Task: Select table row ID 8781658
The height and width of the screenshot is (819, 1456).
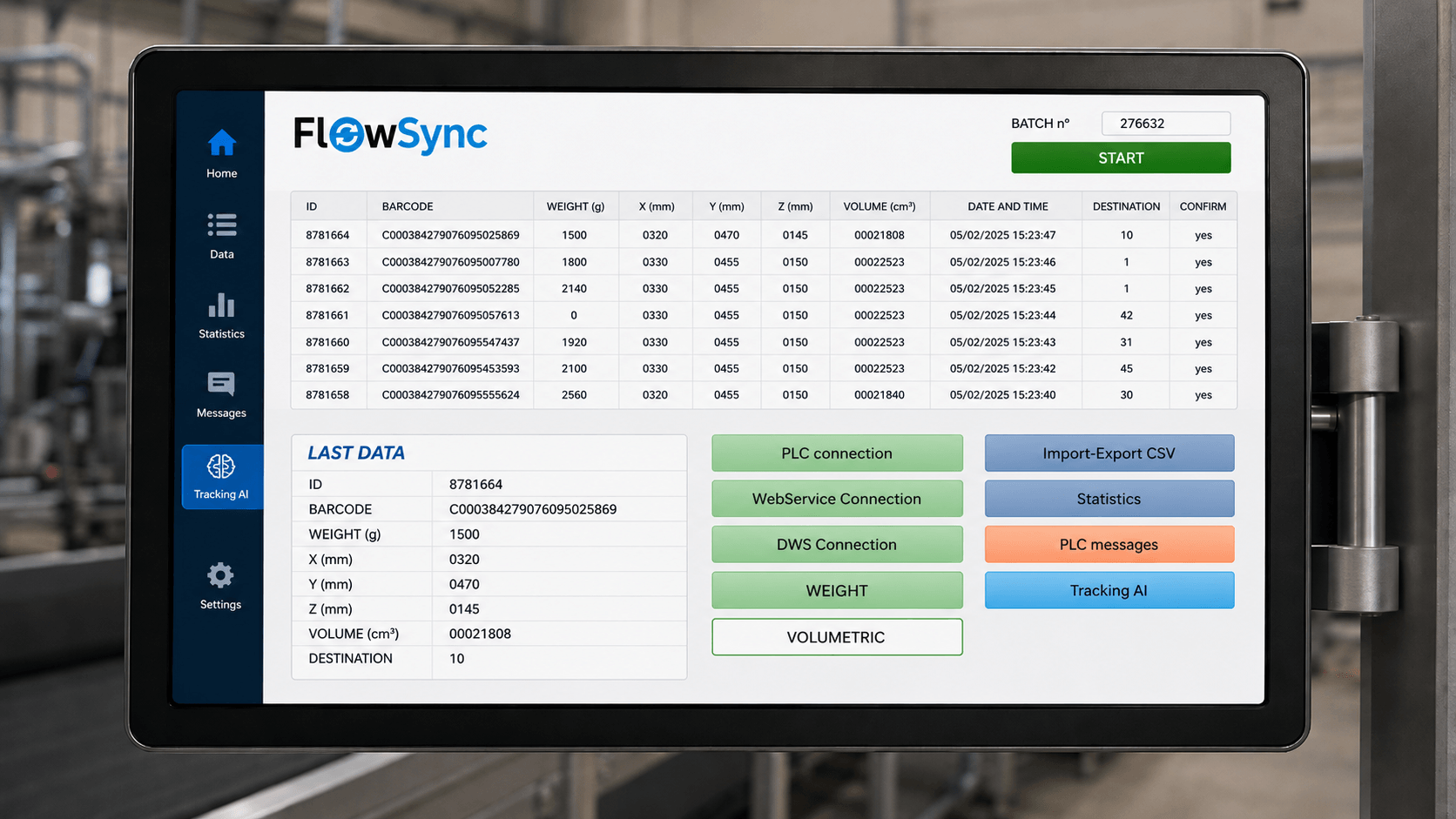Action: coord(764,395)
